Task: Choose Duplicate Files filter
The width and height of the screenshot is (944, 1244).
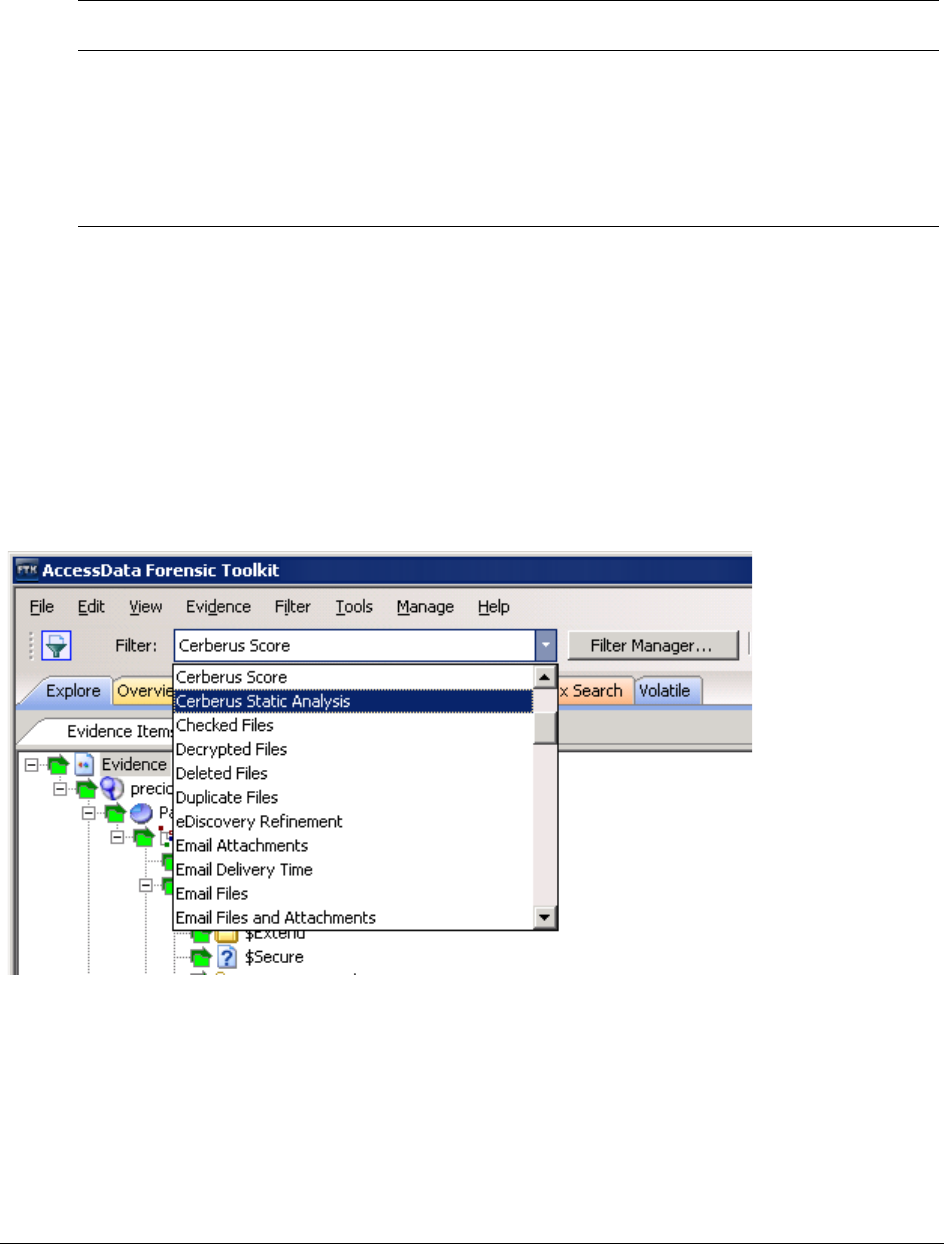Action: point(354,797)
